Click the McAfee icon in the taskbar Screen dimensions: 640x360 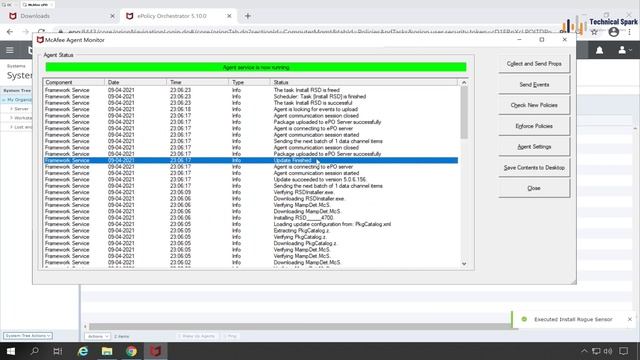pyautogui.click(x=156, y=351)
